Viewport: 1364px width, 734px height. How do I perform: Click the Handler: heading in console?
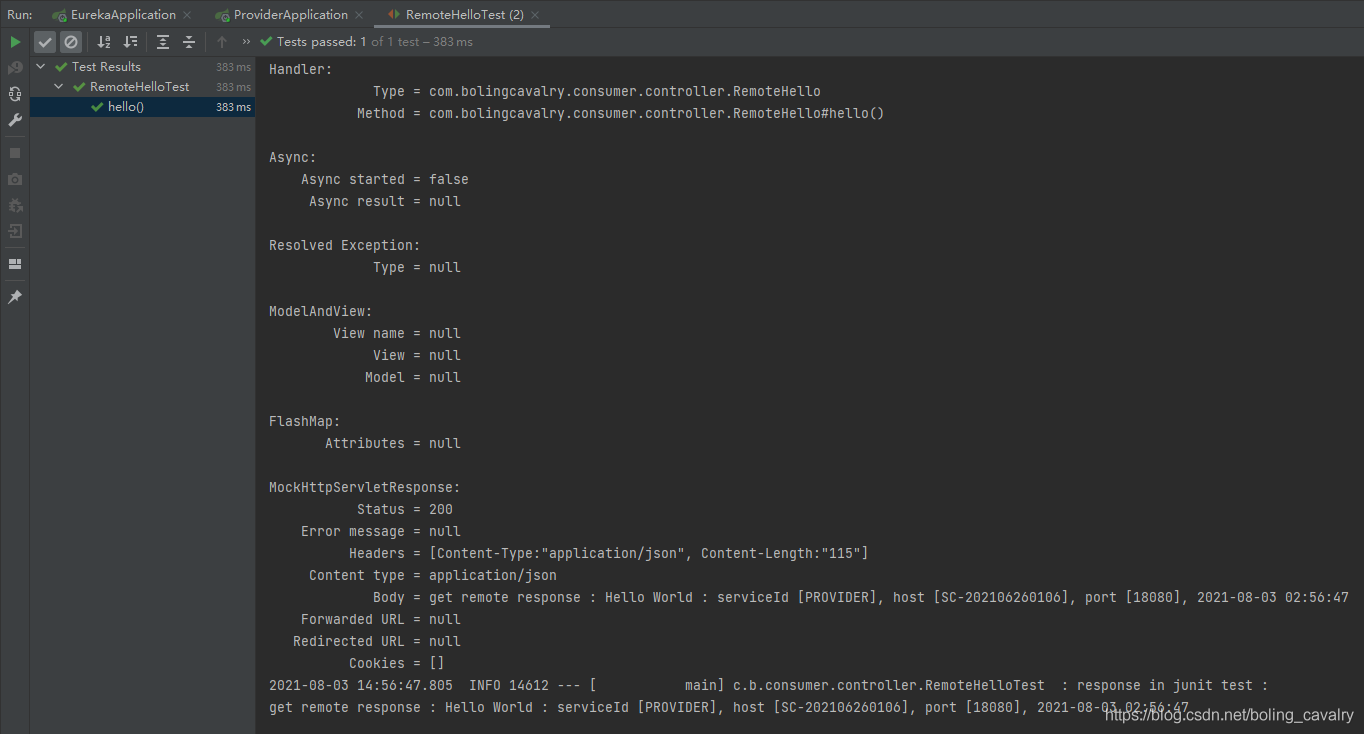pyautogui.click(x=301, y=69)
